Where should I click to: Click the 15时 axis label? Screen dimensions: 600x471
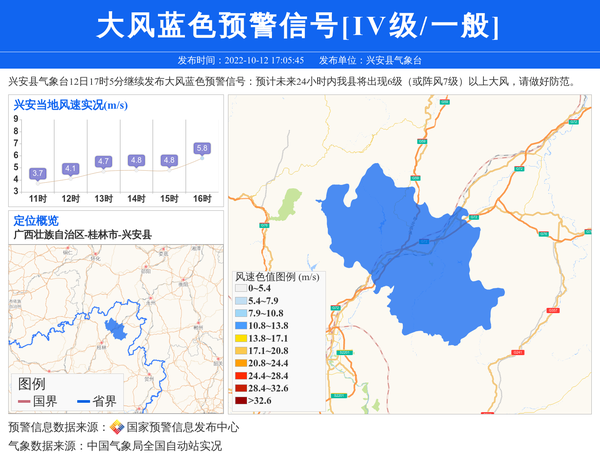(169, 199)
